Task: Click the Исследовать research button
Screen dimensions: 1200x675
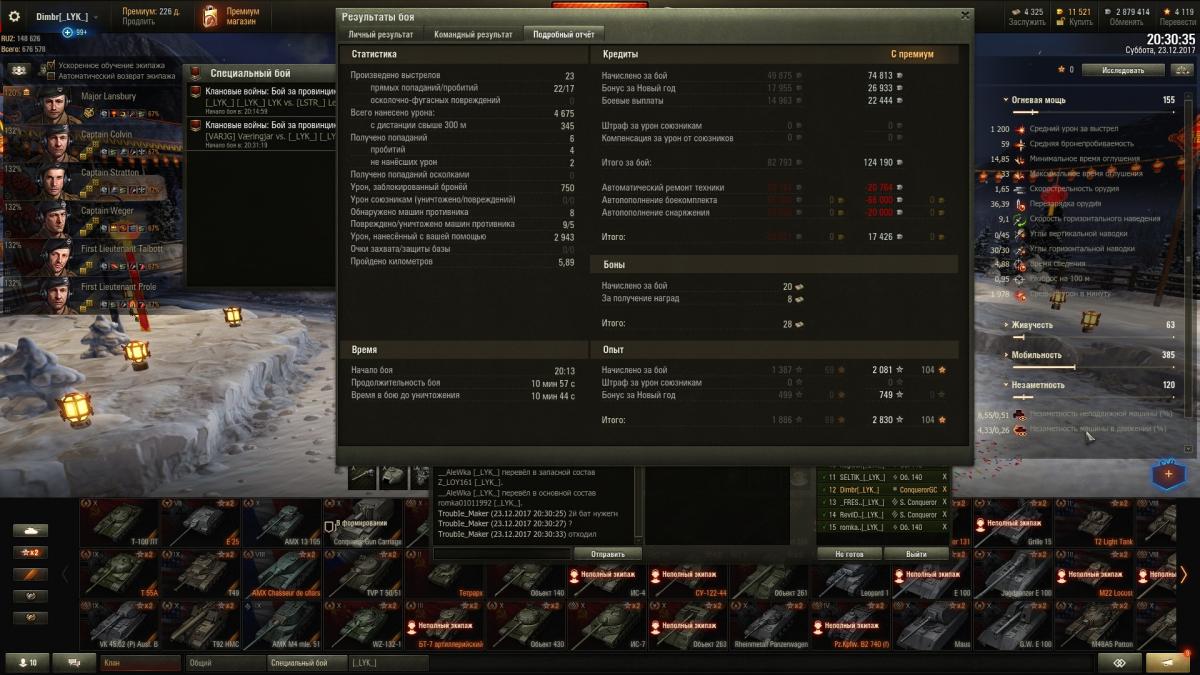Action: 1123,70
